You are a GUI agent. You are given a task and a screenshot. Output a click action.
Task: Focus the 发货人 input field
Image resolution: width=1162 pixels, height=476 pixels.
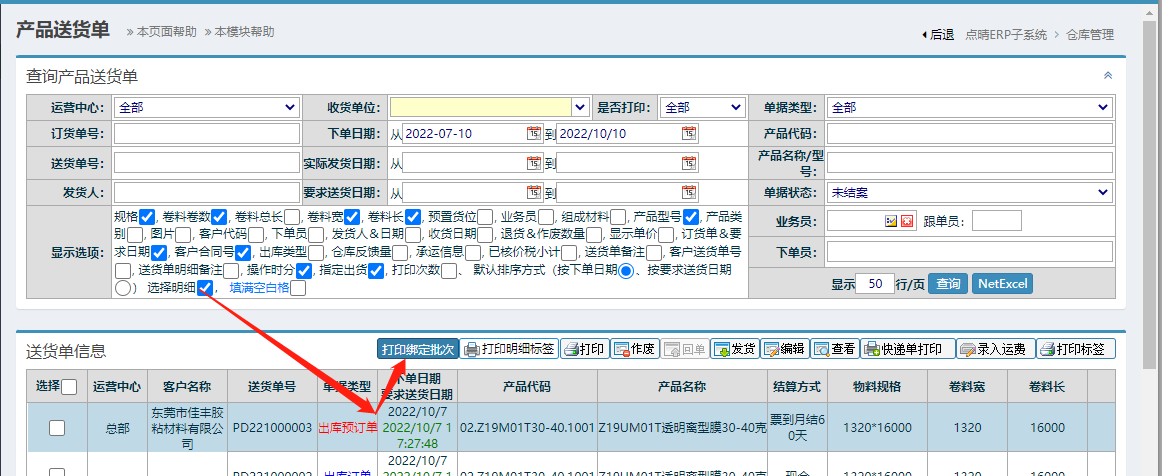point(207,193)
